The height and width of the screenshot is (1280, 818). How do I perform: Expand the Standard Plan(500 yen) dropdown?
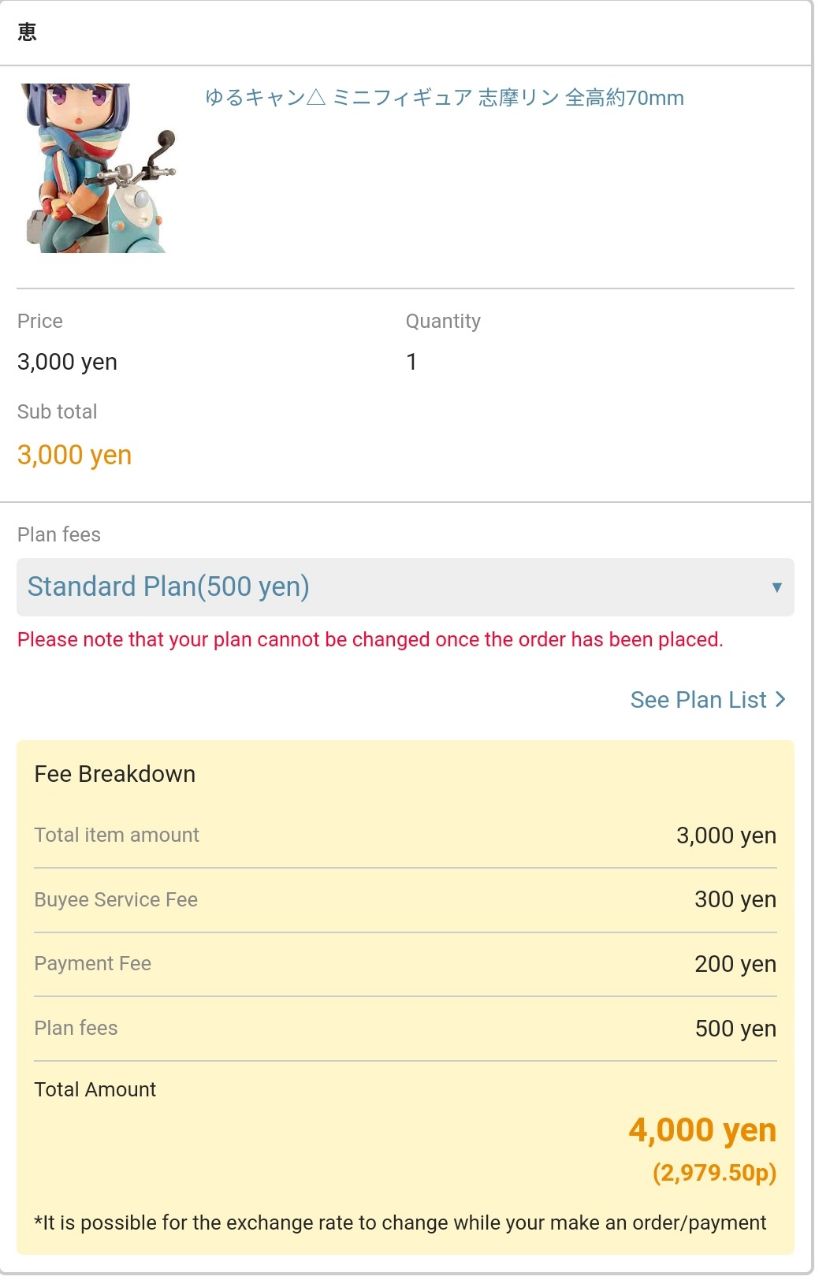point(405,587)
